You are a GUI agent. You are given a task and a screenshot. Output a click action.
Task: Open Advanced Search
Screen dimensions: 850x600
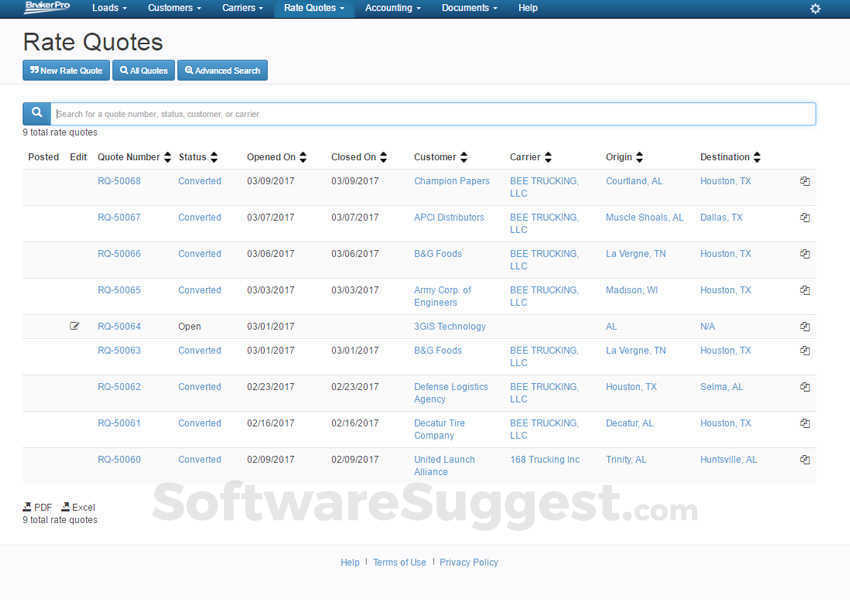(223, 70)
